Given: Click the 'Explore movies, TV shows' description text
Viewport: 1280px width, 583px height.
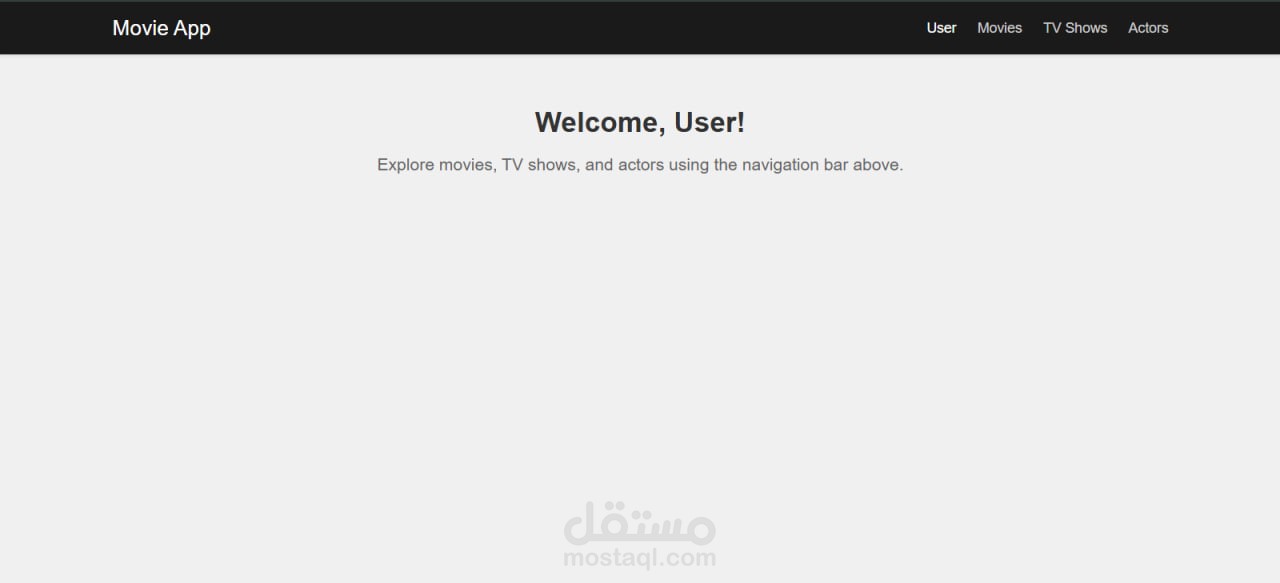Looking at the screenshot, I should (640, 165).
